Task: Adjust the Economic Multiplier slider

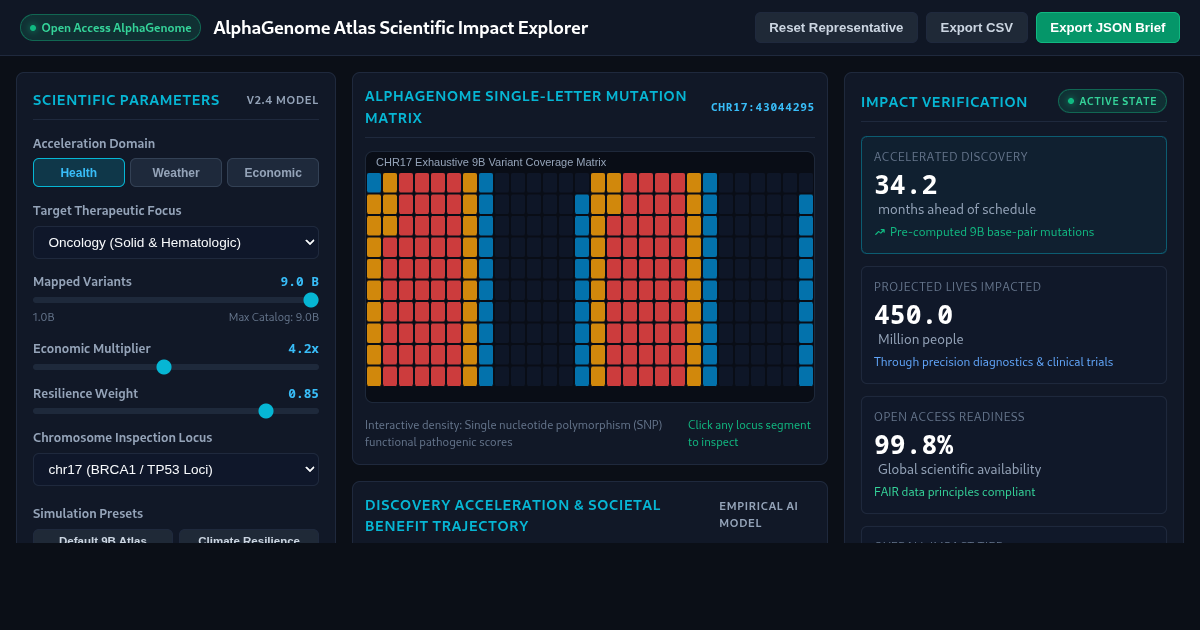Action: (176, 367)
